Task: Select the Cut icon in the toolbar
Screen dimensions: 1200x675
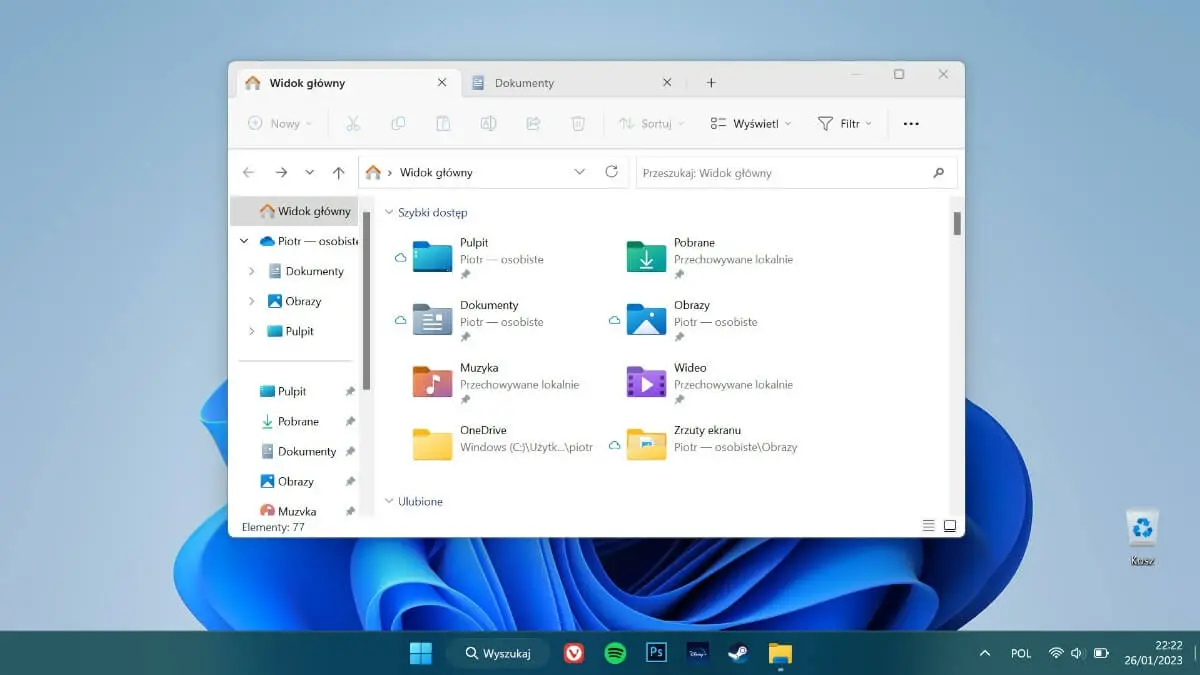Action: click(352, 123)
